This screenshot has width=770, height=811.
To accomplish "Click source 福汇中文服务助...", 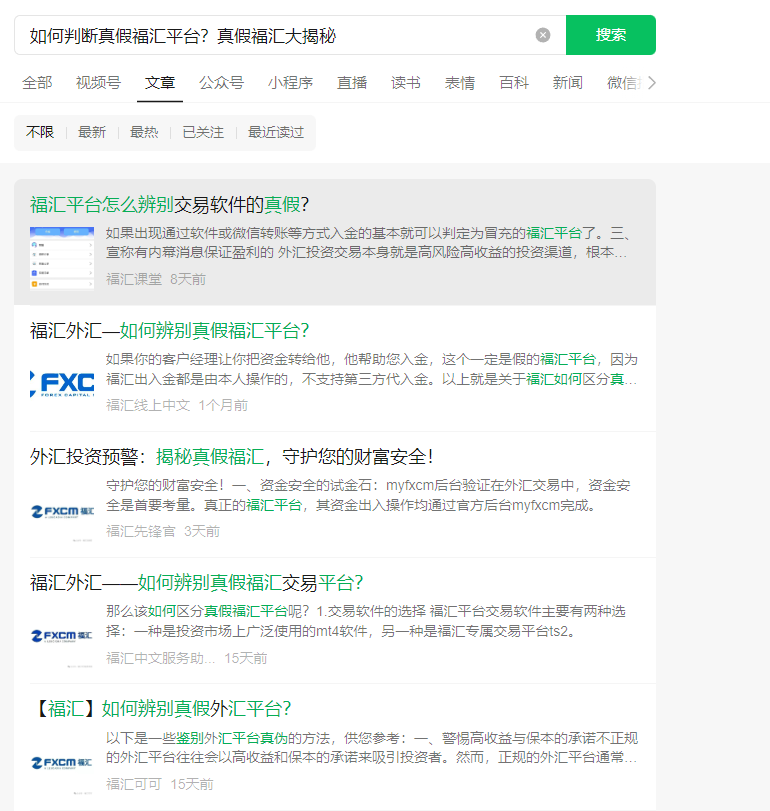I will [x=160, y=658].
